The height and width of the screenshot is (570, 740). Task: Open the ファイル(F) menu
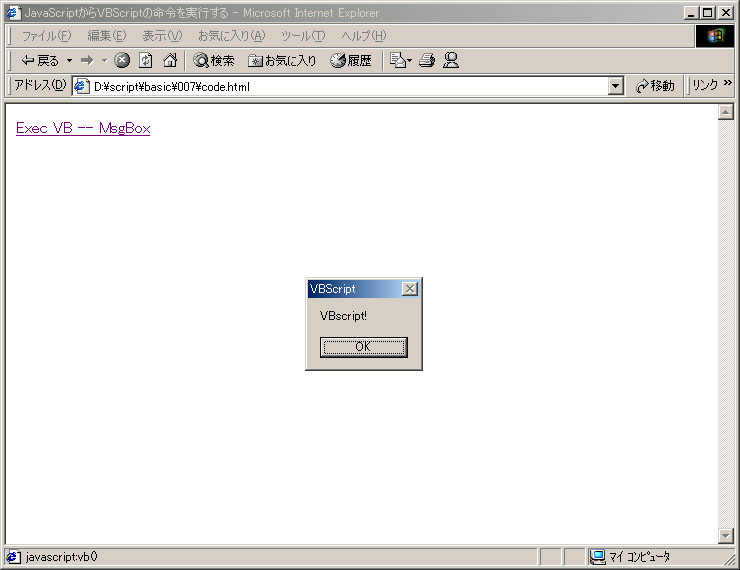coord(46,35)
